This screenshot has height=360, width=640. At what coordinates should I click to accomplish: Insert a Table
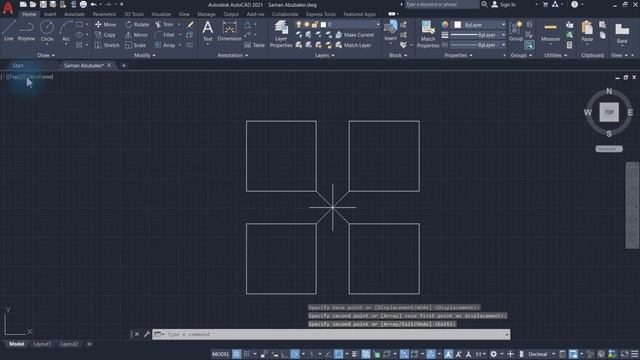(254, 45)
